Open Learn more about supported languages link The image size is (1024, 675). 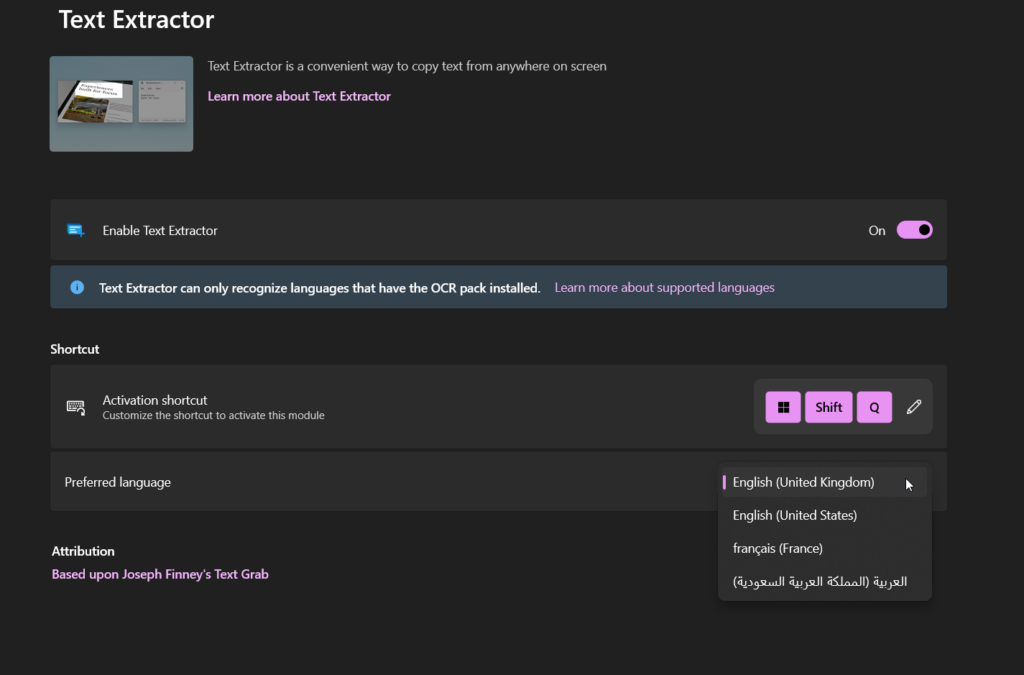point(664,287)
